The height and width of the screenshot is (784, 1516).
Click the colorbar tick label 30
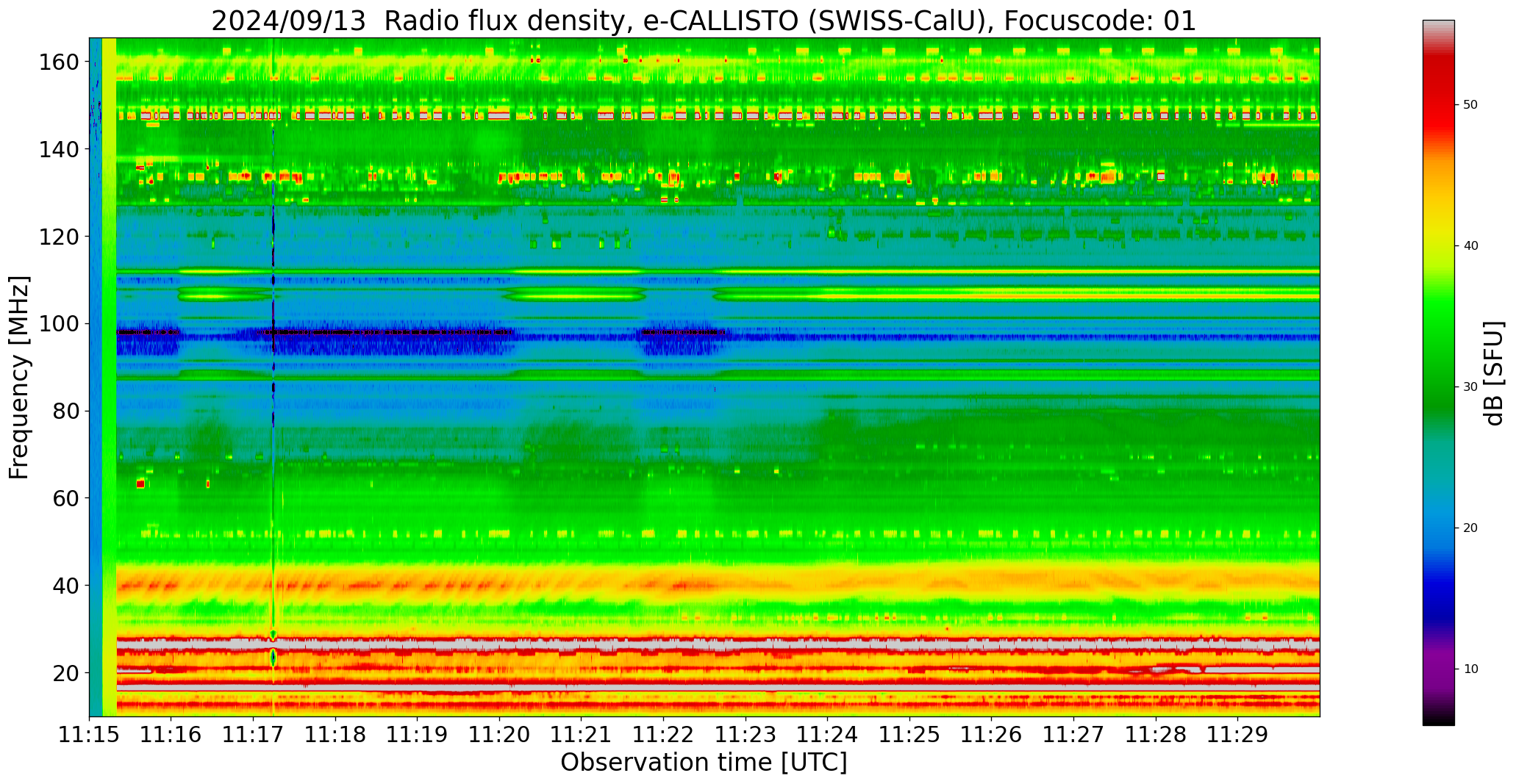(x=1470, y=386)
